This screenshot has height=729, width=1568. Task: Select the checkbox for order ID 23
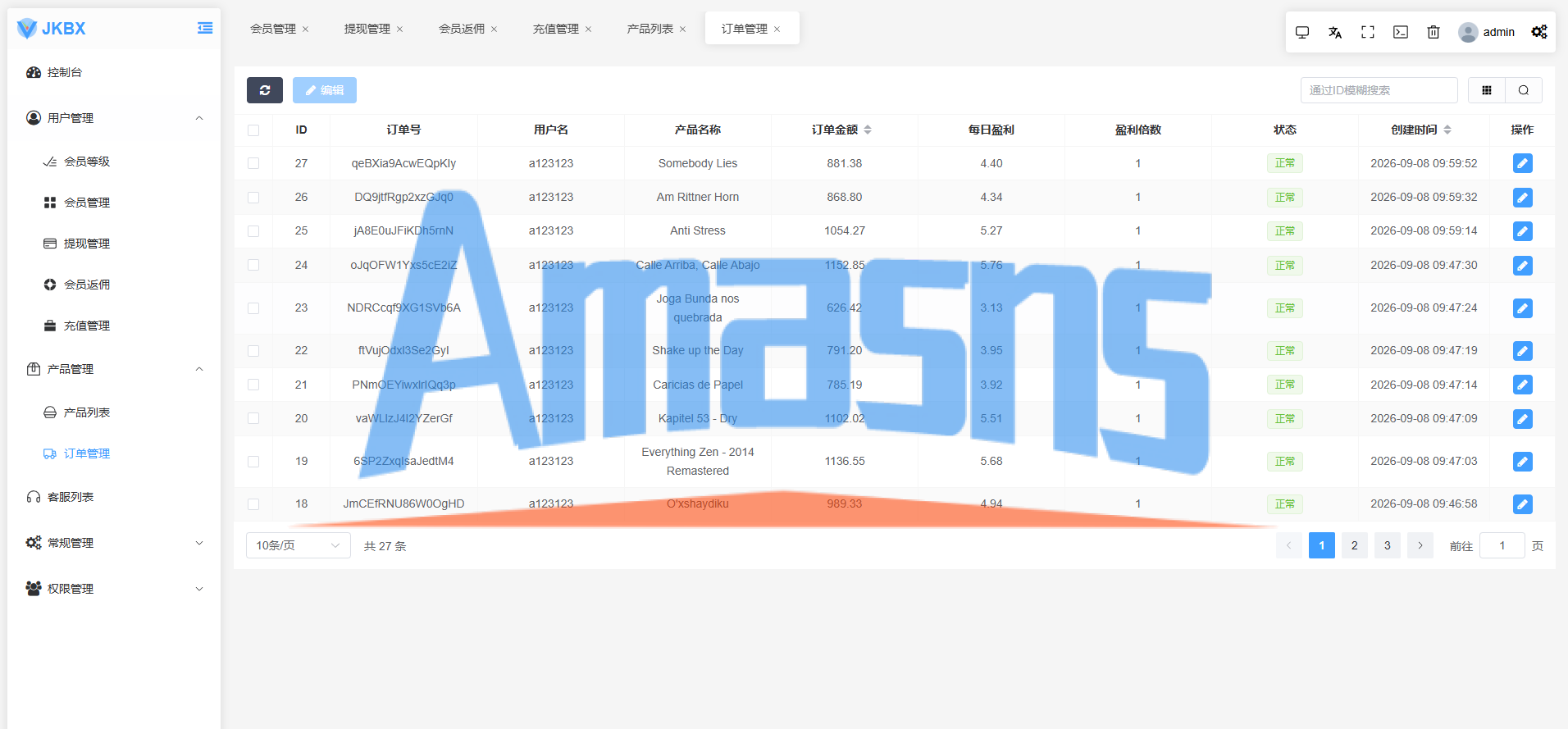click(253, 308)
